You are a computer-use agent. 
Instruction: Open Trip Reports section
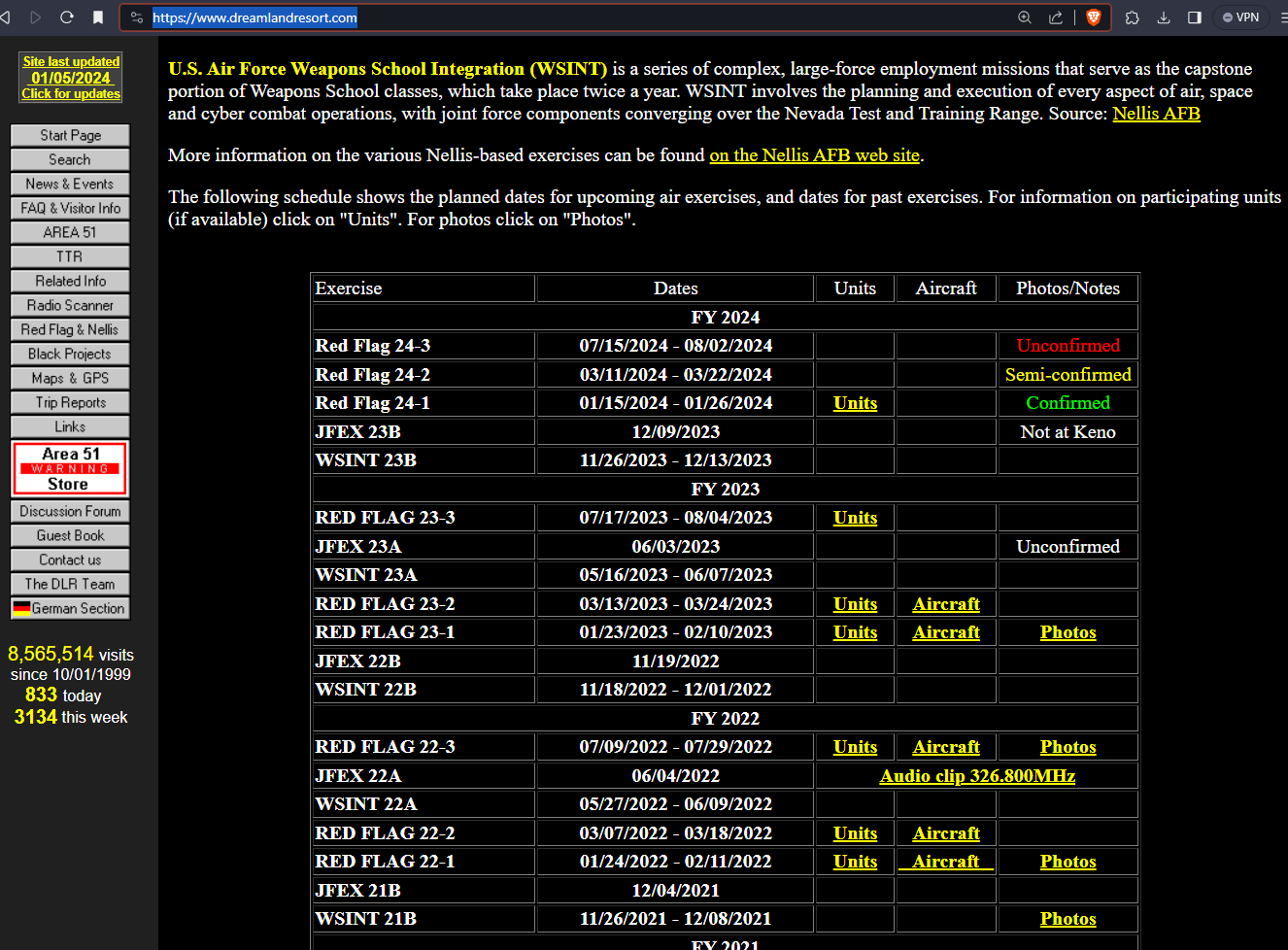click(x=70, y=402)
